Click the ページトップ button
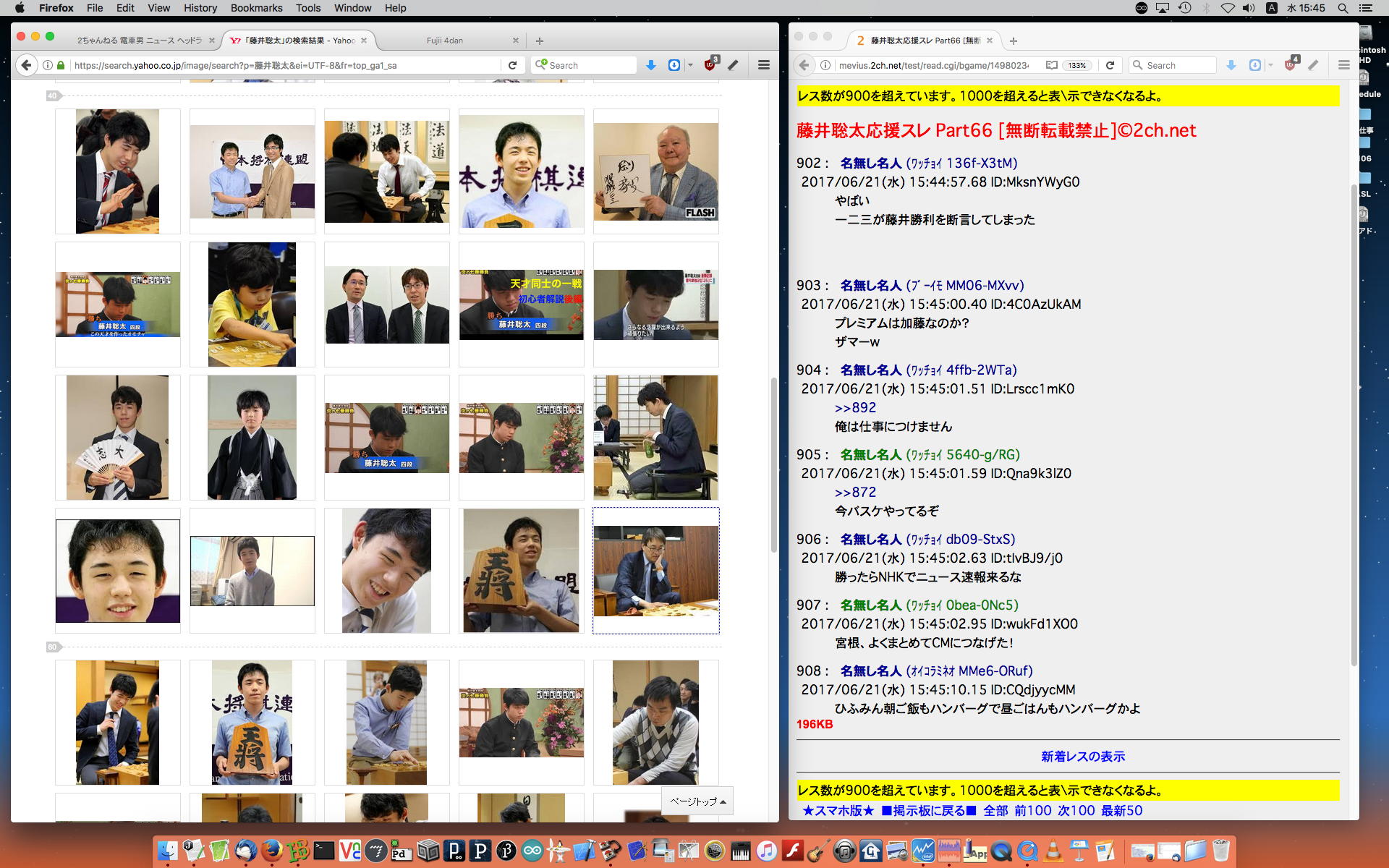1389x868 pixels. point(697,801)
